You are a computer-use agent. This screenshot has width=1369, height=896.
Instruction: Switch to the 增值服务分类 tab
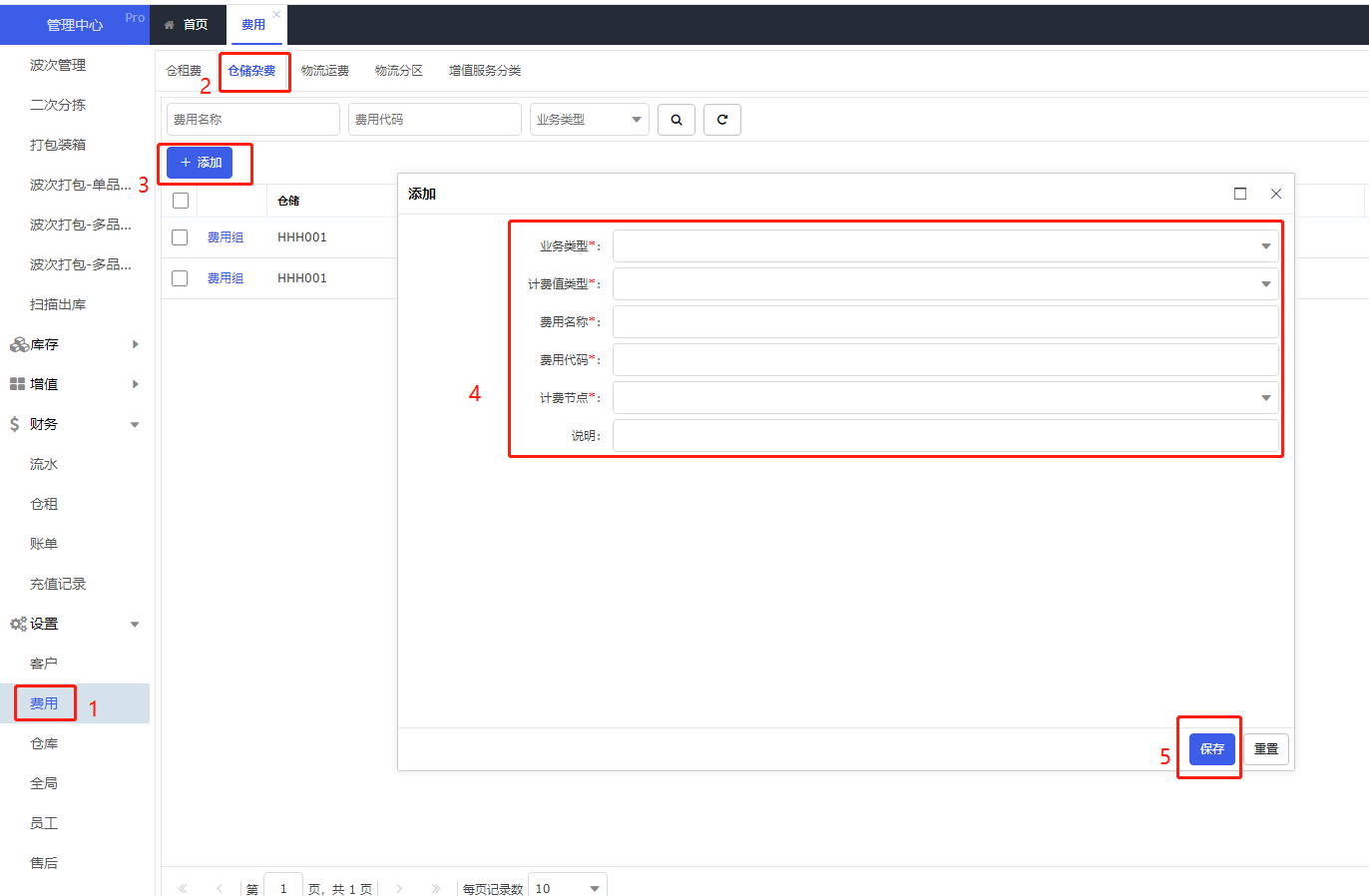pyautogui.click(x=485, y=71)
